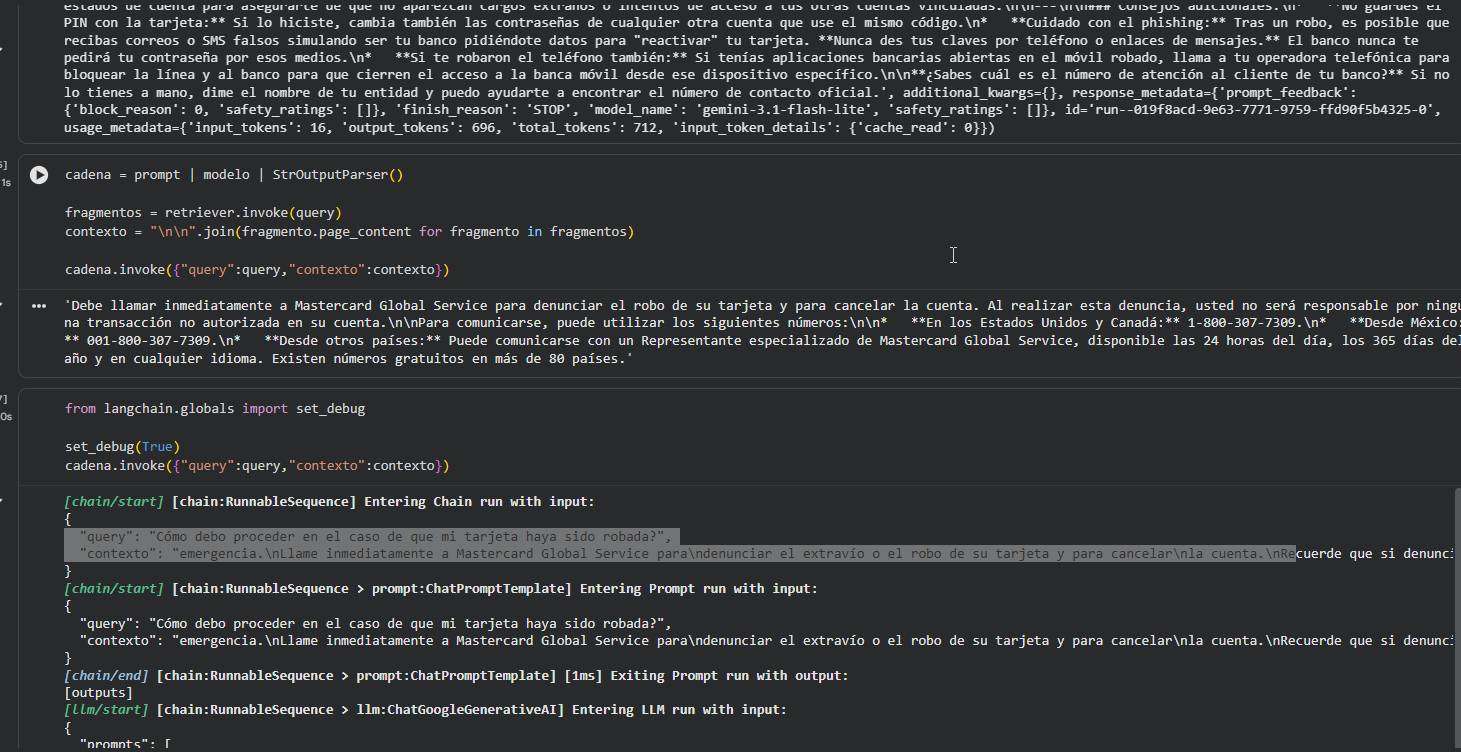Run the cell defining cadena with StrOutputParser

38,175
